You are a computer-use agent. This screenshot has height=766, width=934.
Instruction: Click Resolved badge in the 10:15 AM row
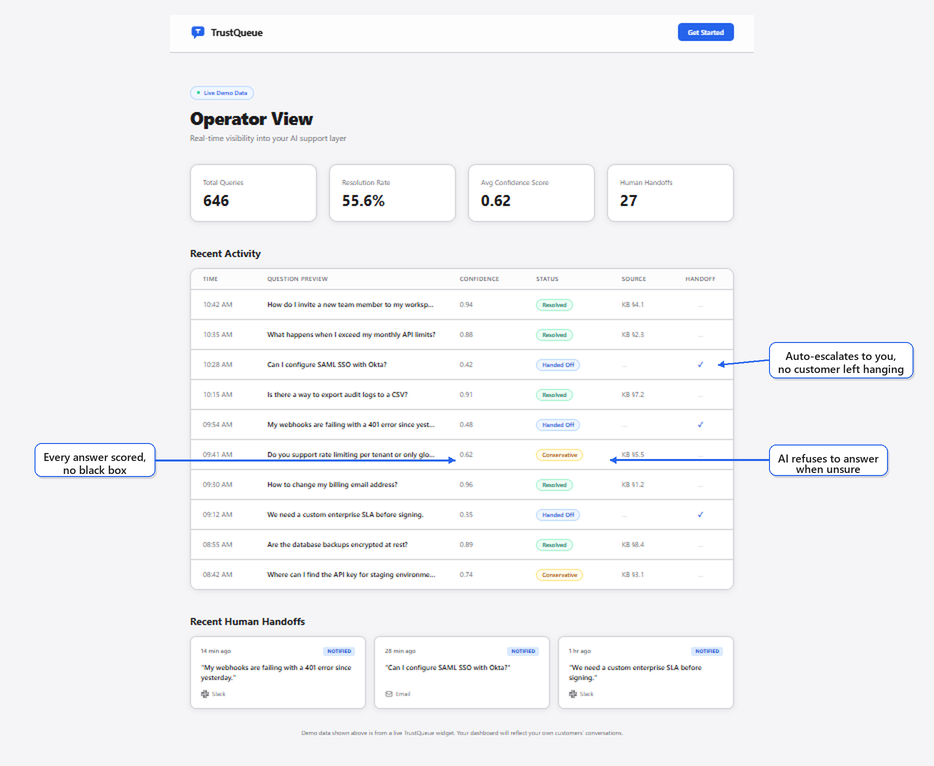[554, 395]
